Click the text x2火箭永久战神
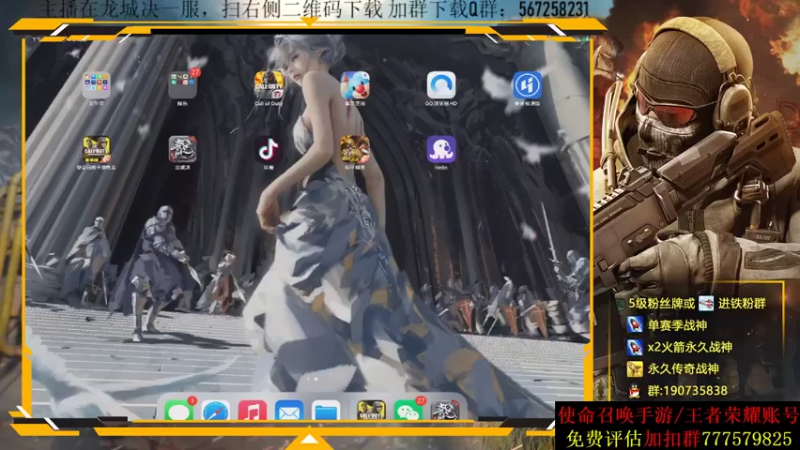 [690, 347]
